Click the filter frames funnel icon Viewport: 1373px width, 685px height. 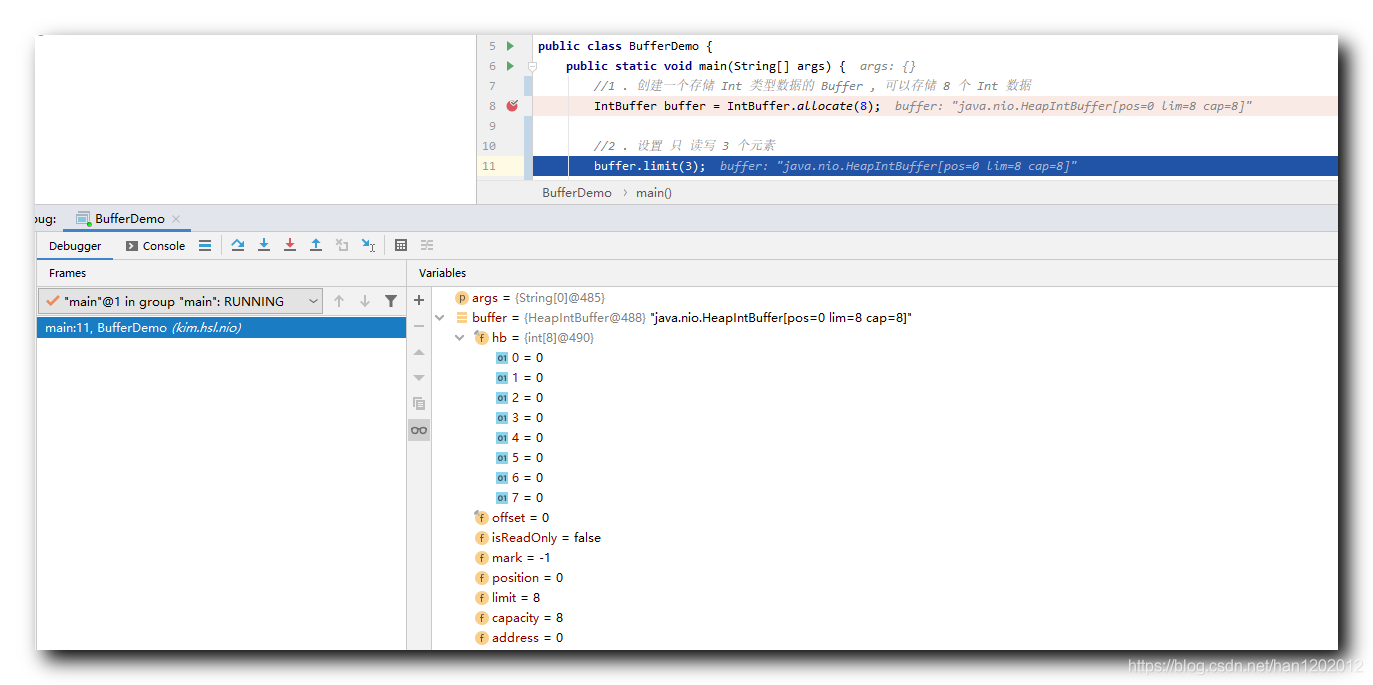point(391,301)
